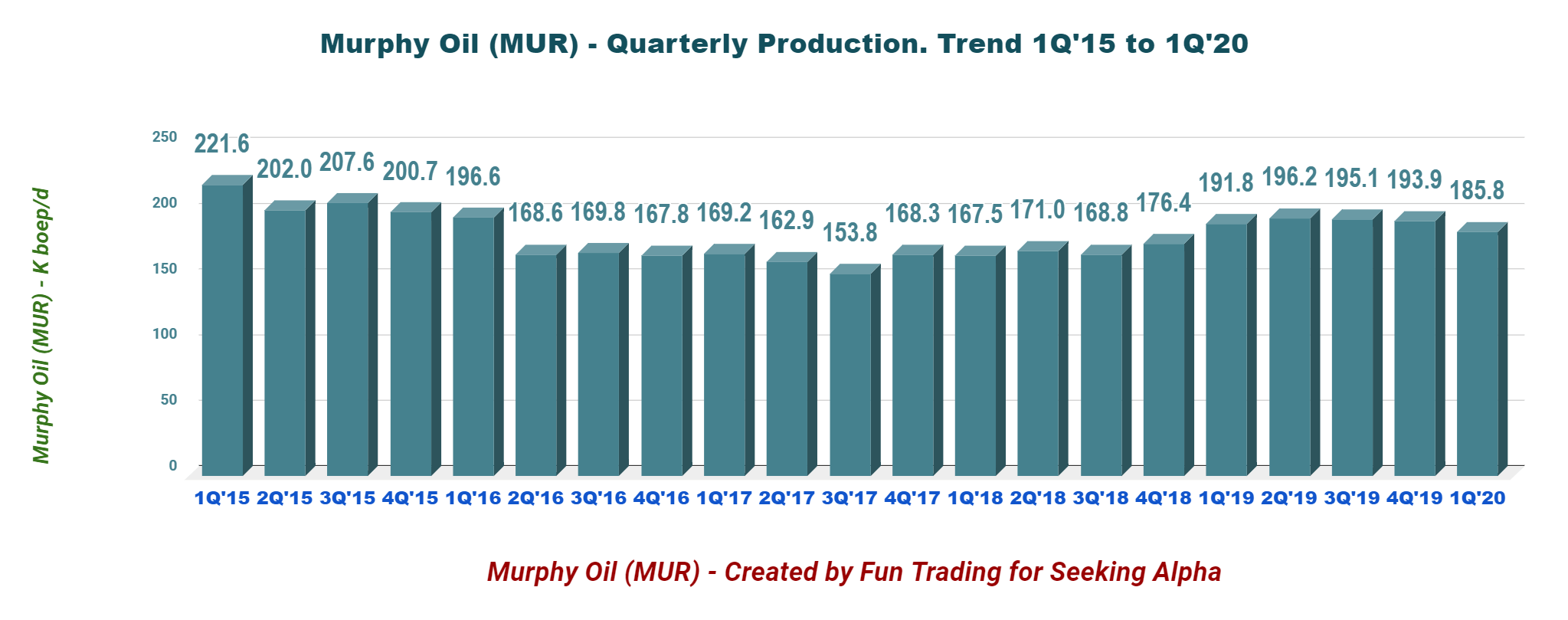
Task: Click the 1Q'16 axis label
Action: [473, 498]
